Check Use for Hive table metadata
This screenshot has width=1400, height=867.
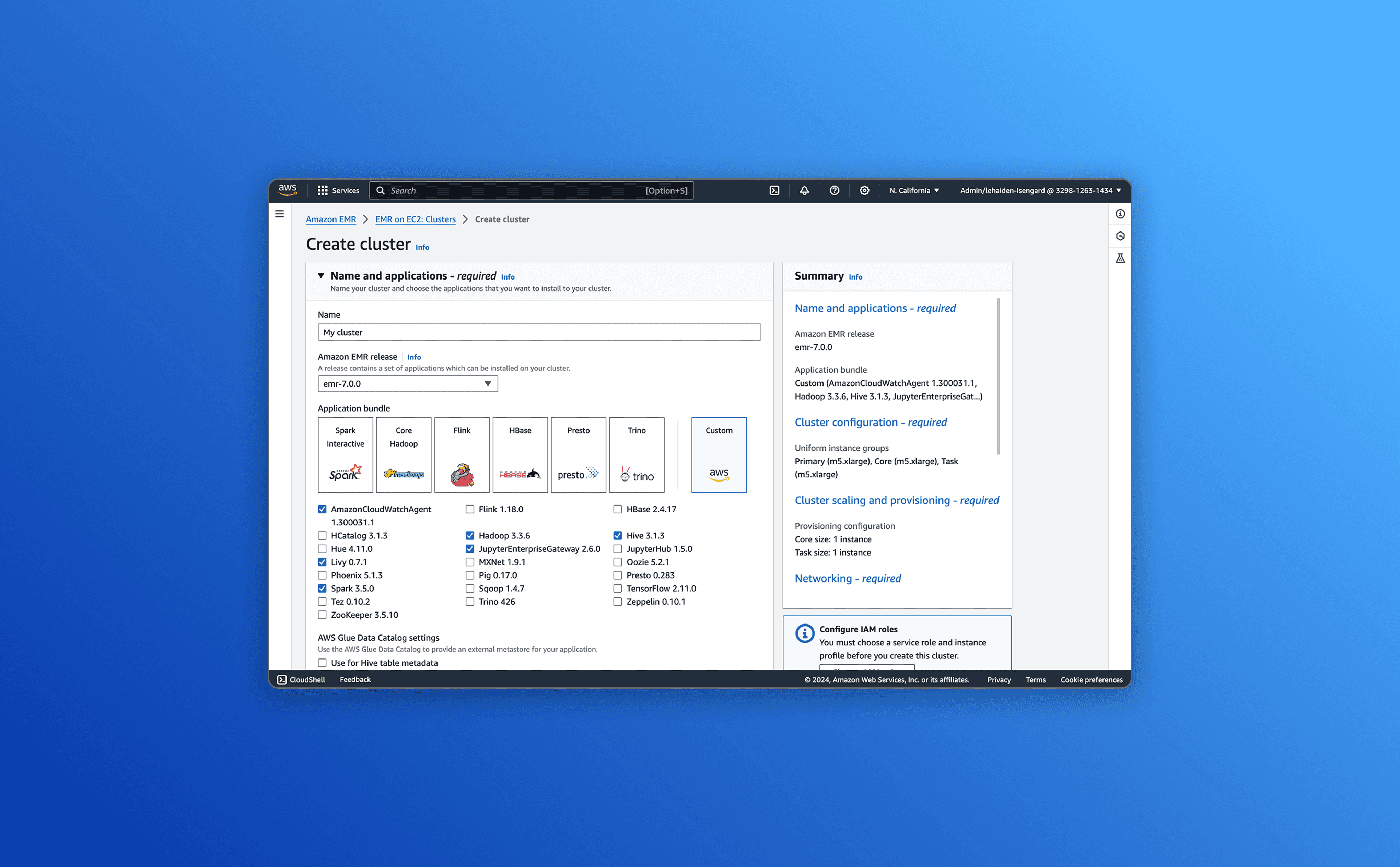pyautogui.click(x=322, y=663)
